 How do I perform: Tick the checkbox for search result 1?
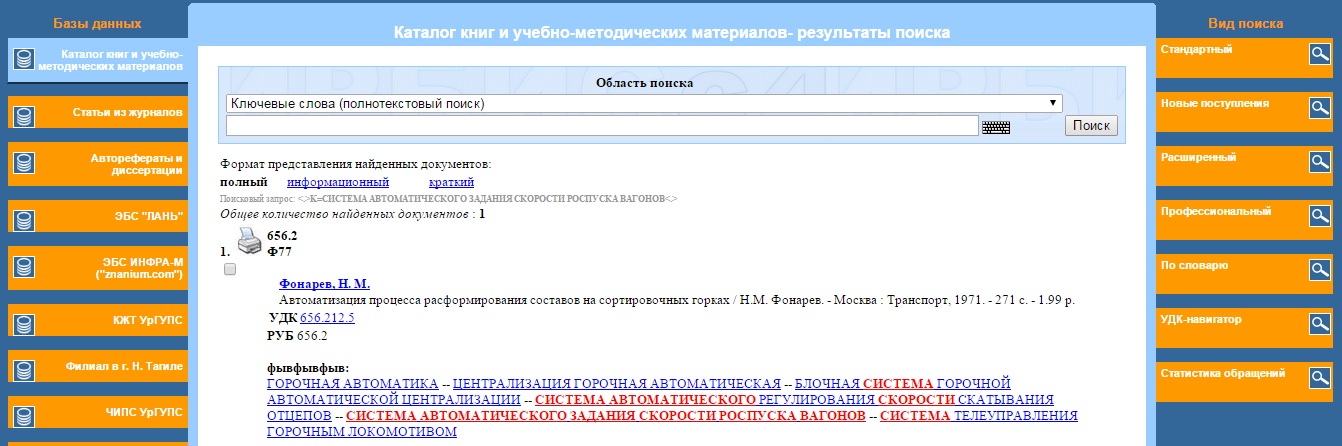tap(230, 270)
